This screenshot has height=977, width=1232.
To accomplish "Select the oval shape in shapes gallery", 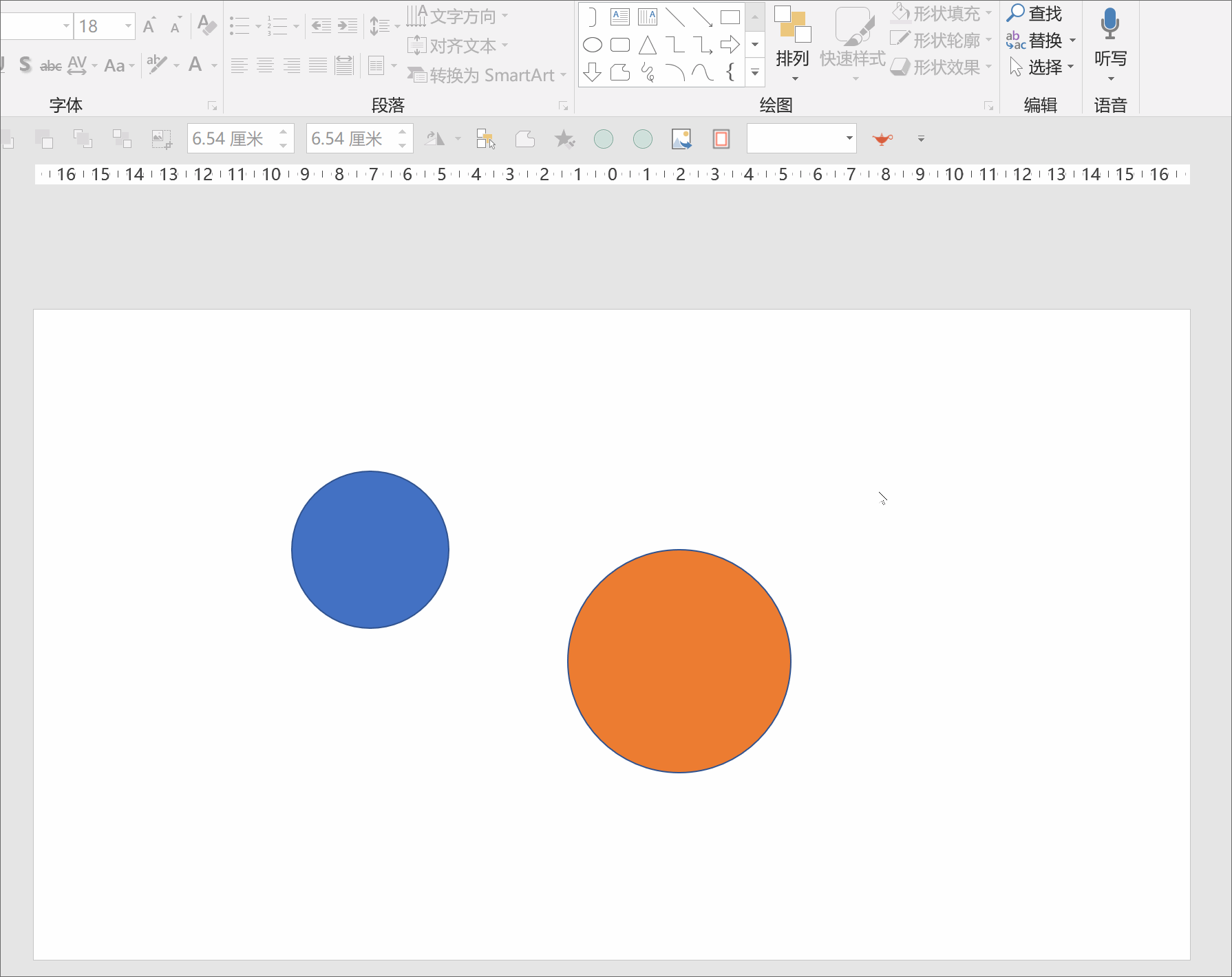I will coord(592,45).
